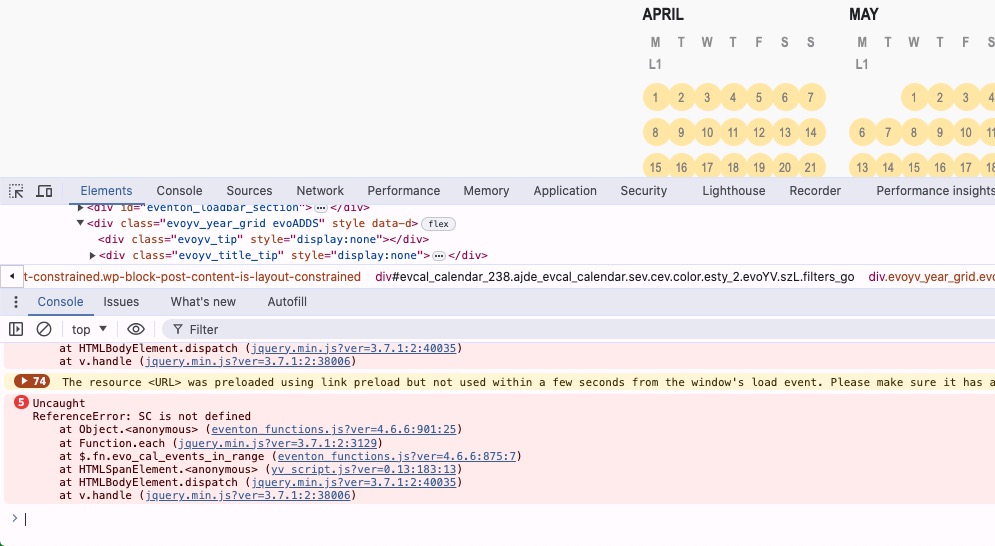Select April 5 on calendar
The height and width of the screenshot is (546, 995).
759,97
